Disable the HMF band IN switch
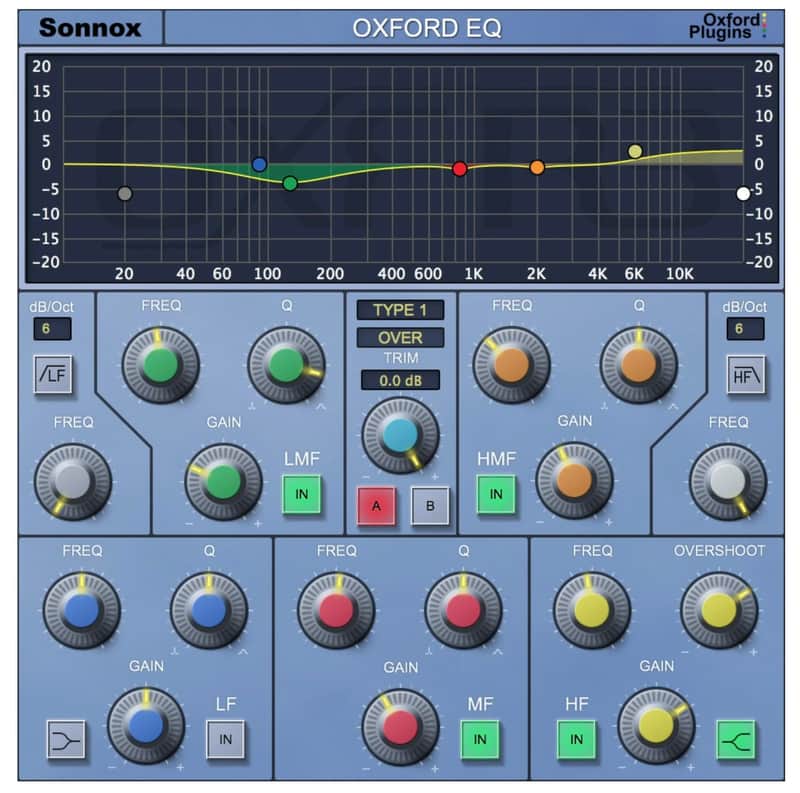Image resolution: width=800 pixels, height=793 pixels. coord(494,493)
